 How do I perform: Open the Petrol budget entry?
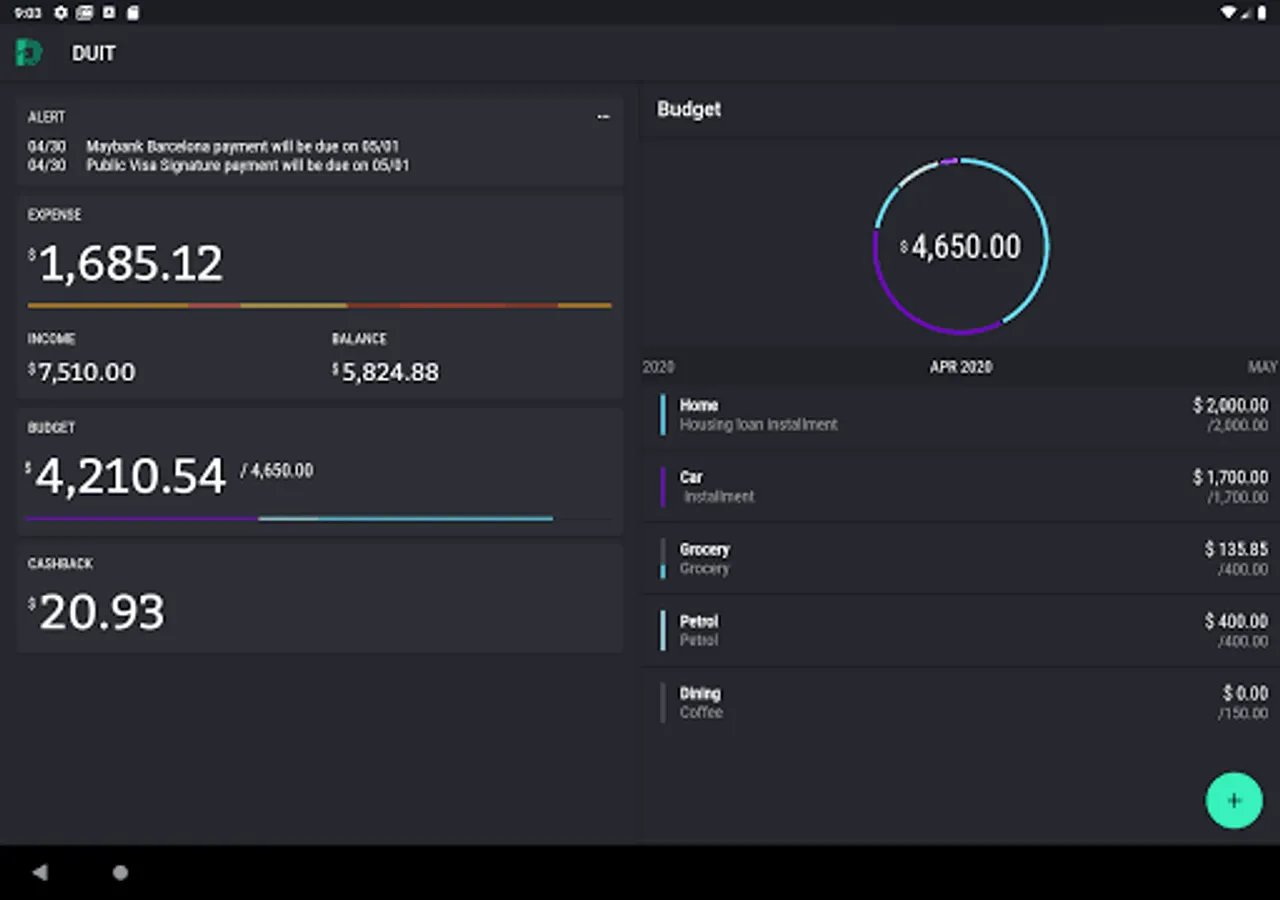[x=960, y=631]
